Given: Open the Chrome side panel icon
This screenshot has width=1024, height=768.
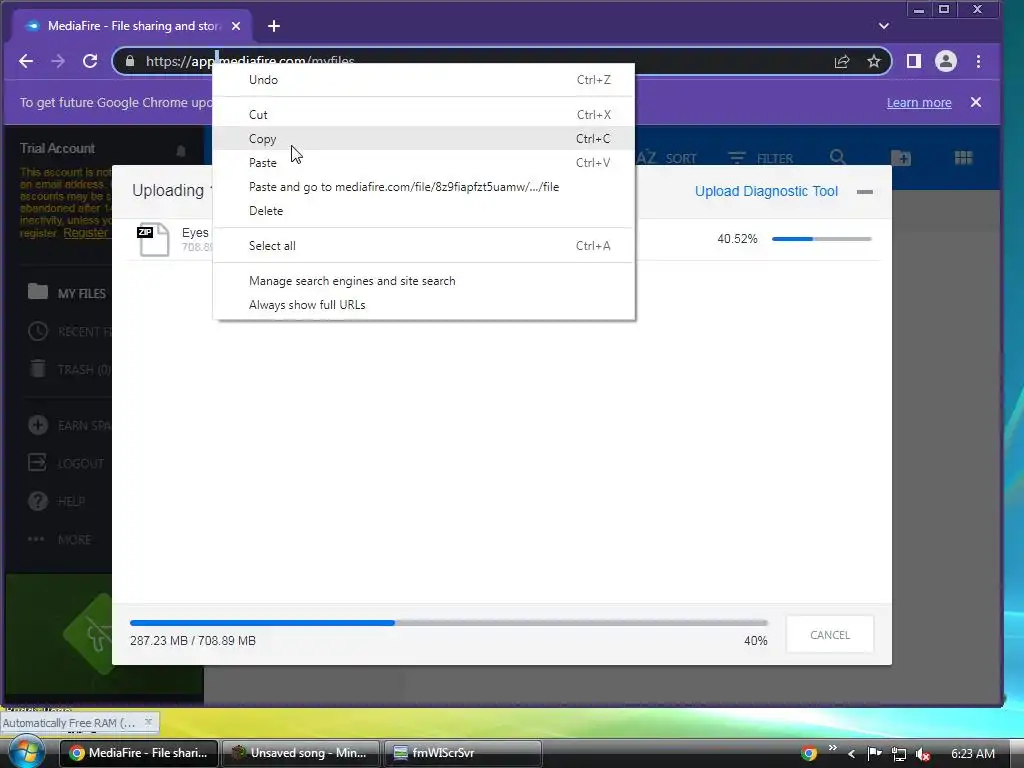Looking at the screenshot, I should 914,61.
